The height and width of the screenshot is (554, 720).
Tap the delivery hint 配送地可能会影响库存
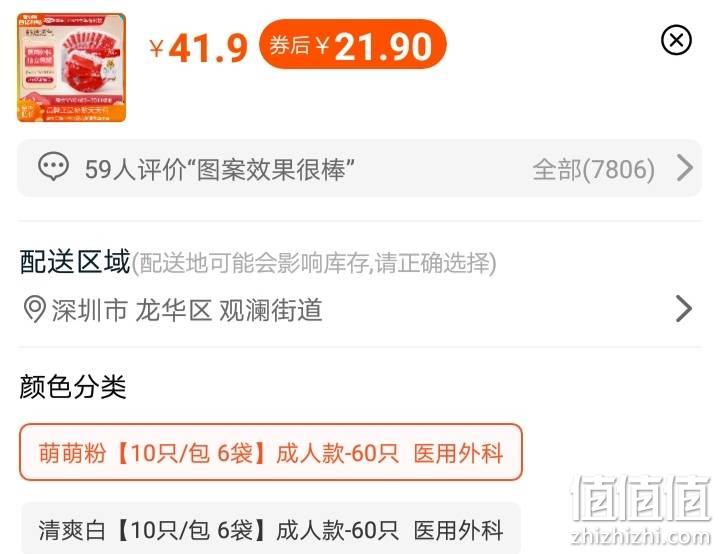pos(314,263)
